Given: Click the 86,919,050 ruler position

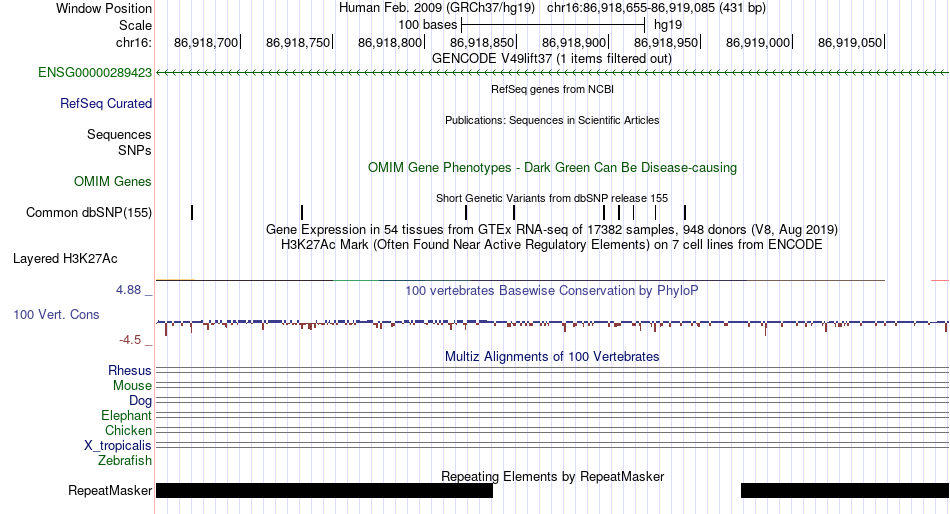Looking at the screenshot, I should pos(851,42).
